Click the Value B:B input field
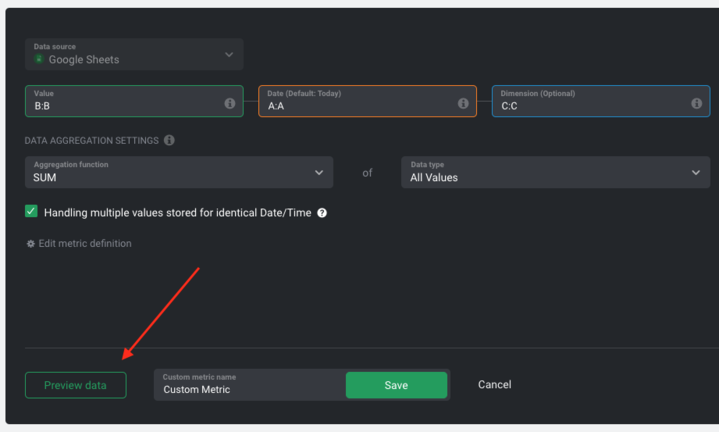The height and width of the screenshot is (432, 719). (x=134, y=101)
